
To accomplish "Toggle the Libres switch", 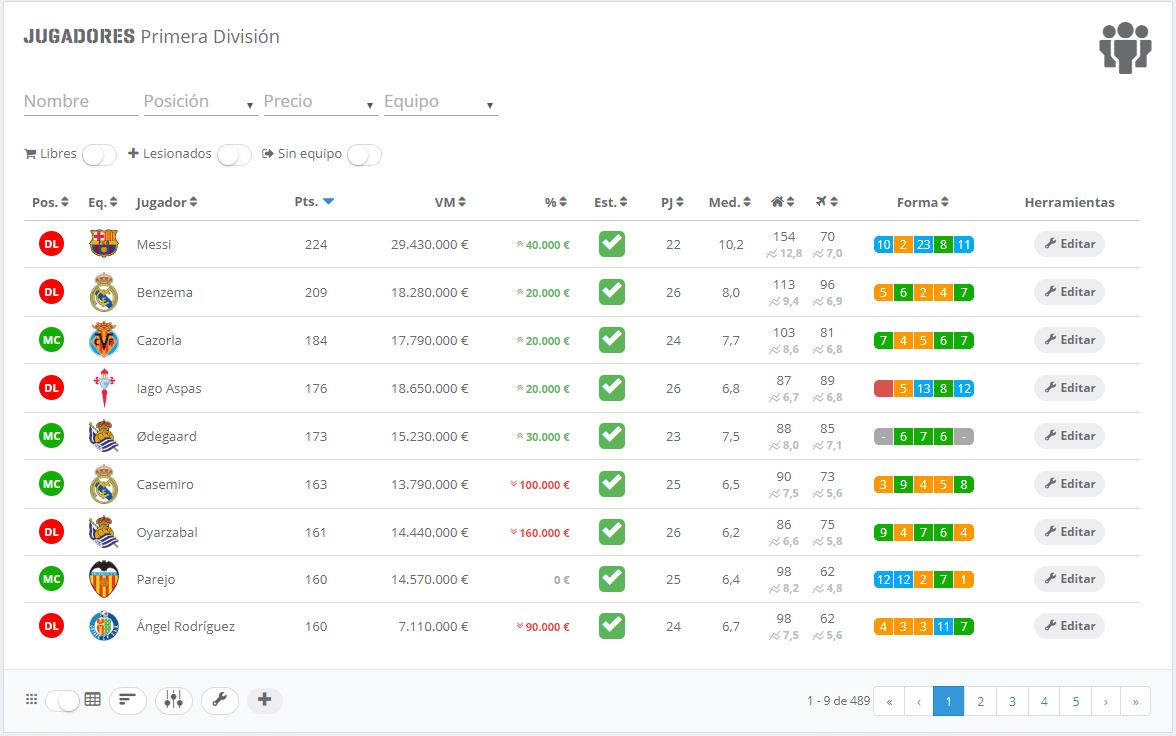I will click(99, 155).
